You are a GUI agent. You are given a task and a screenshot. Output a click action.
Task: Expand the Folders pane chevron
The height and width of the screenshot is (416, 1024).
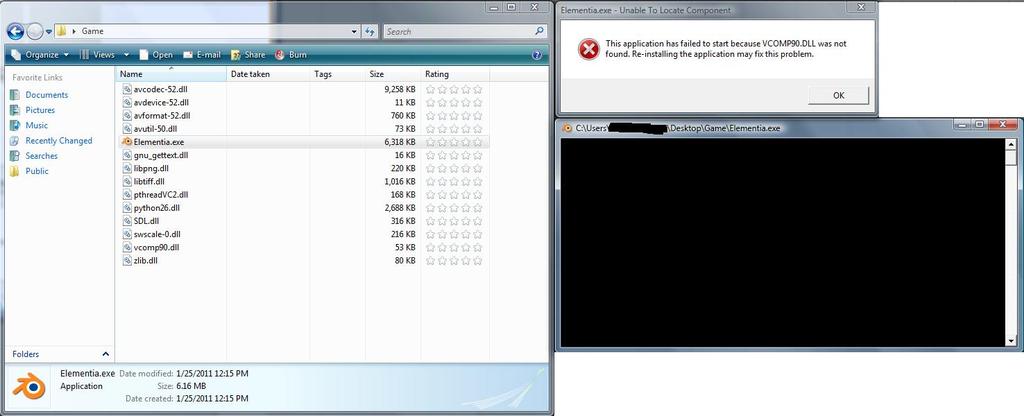106,354
